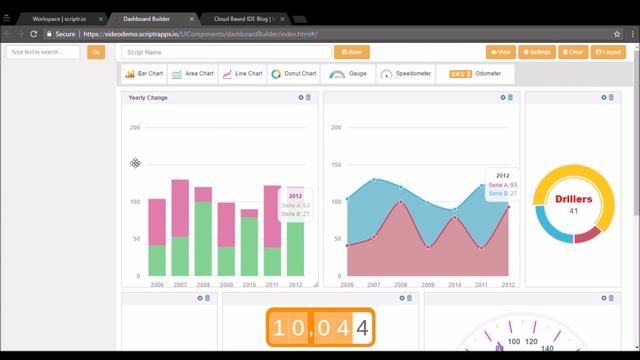Delete the empty bottom-left panel
Image resolution: width=640 pixels, height=360 pixels.
[207, 298]
